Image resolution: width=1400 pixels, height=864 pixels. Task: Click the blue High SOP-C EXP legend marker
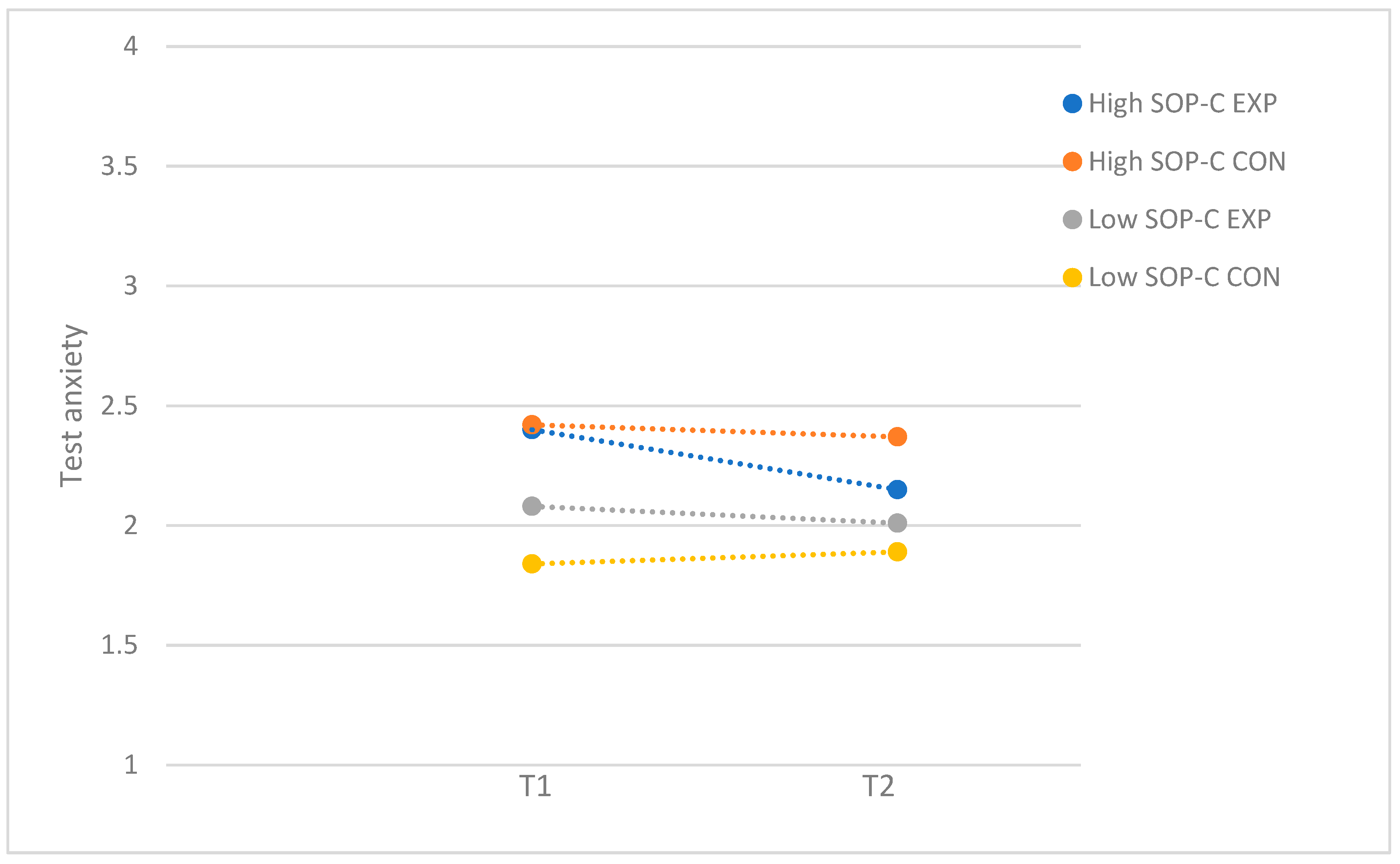1072,104
